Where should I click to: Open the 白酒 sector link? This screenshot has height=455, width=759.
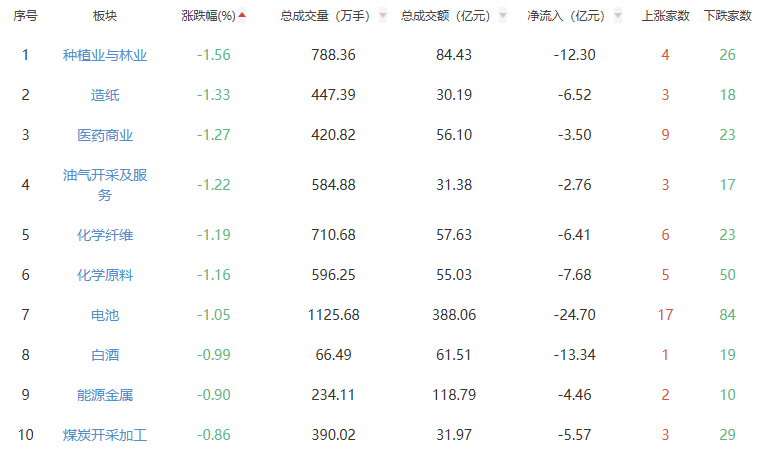(x=105, y=355)
